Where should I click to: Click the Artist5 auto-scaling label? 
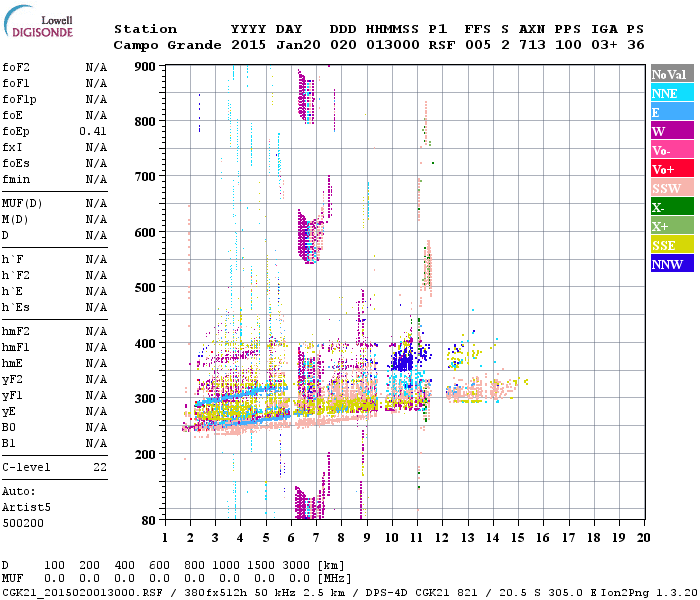click(26, 508)
